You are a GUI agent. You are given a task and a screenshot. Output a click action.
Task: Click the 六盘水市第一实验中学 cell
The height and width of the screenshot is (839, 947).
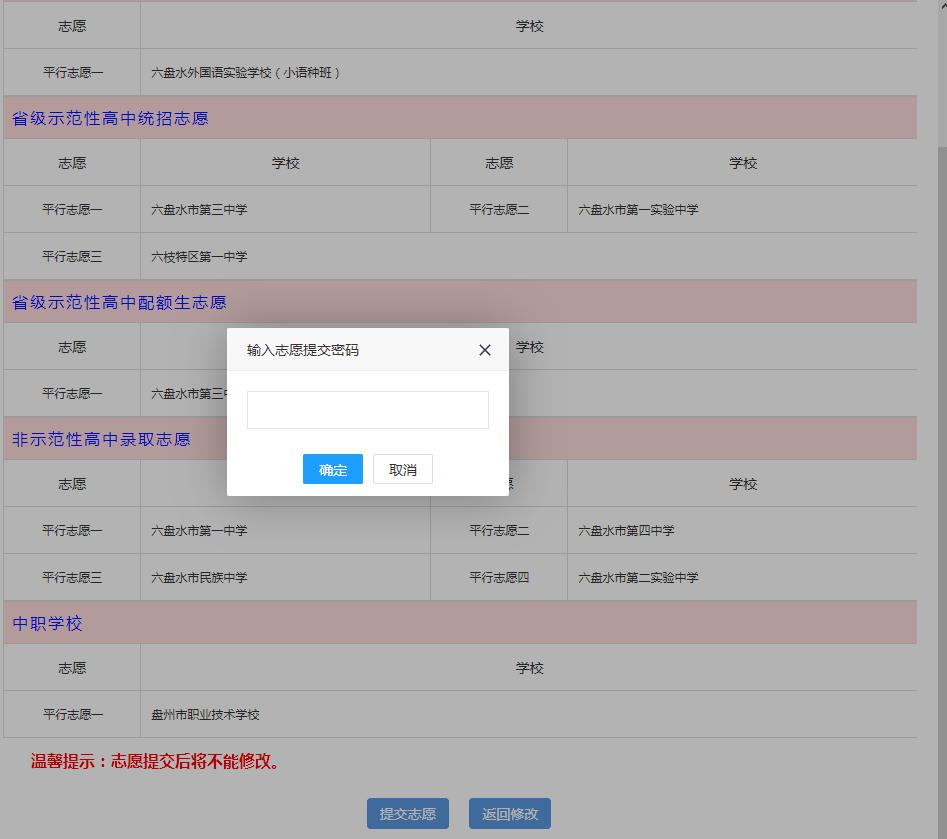coord(639,209)
